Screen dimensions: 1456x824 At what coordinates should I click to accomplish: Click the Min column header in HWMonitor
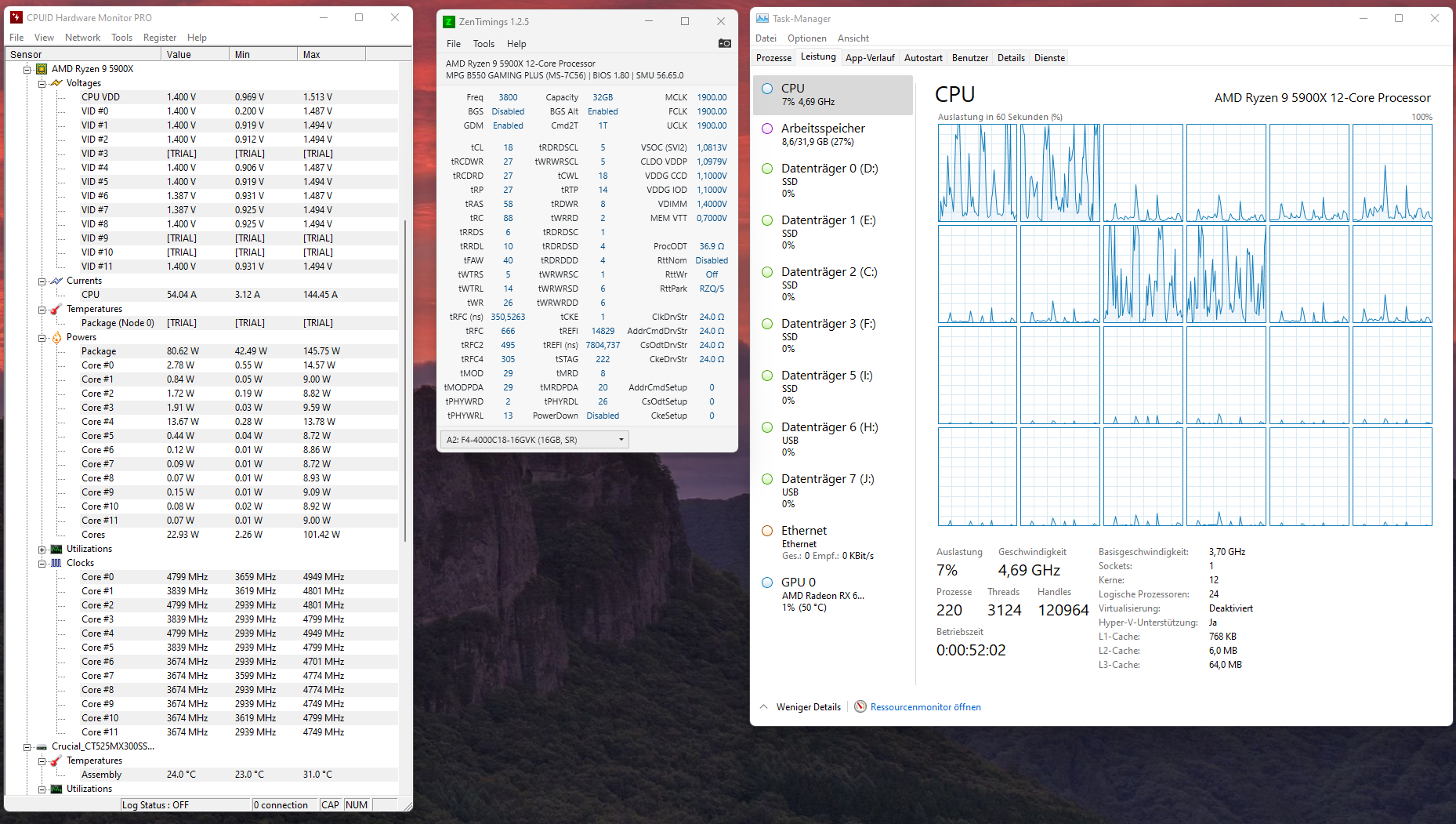[x=263, y=54]
